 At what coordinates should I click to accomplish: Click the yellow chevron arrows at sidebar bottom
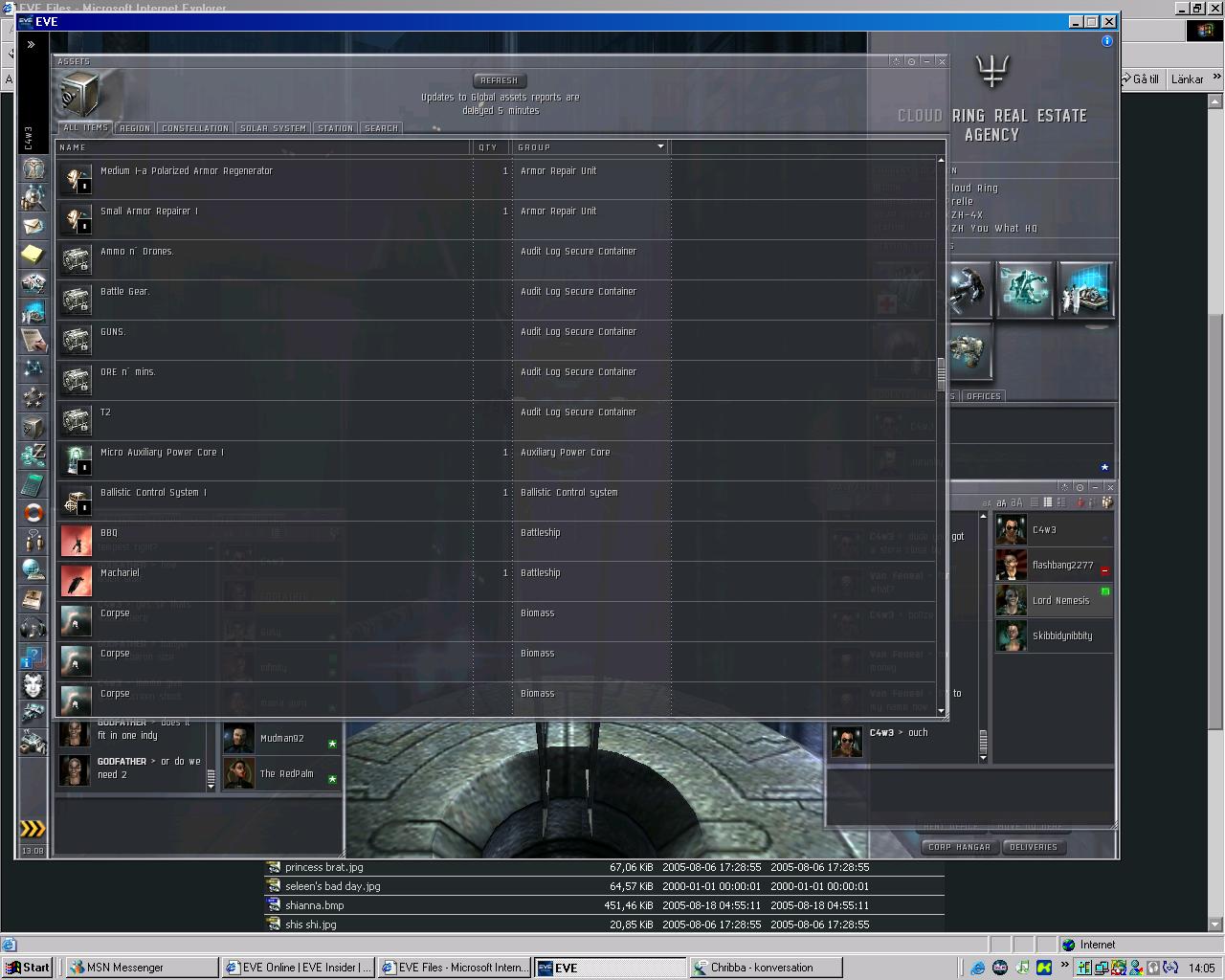[33, 828]
